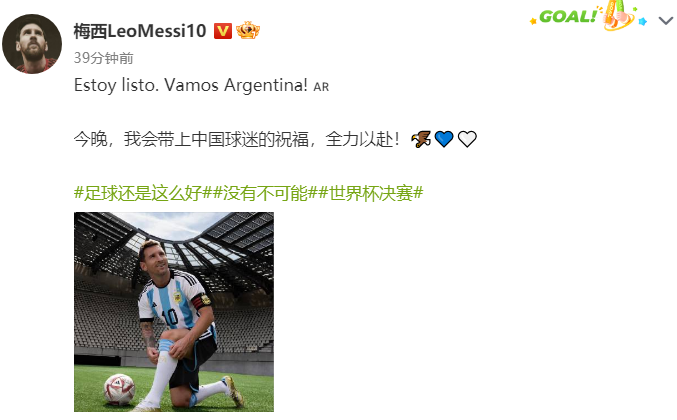
Task: Open Messi's round profile avatar
Action: (32, 44)
